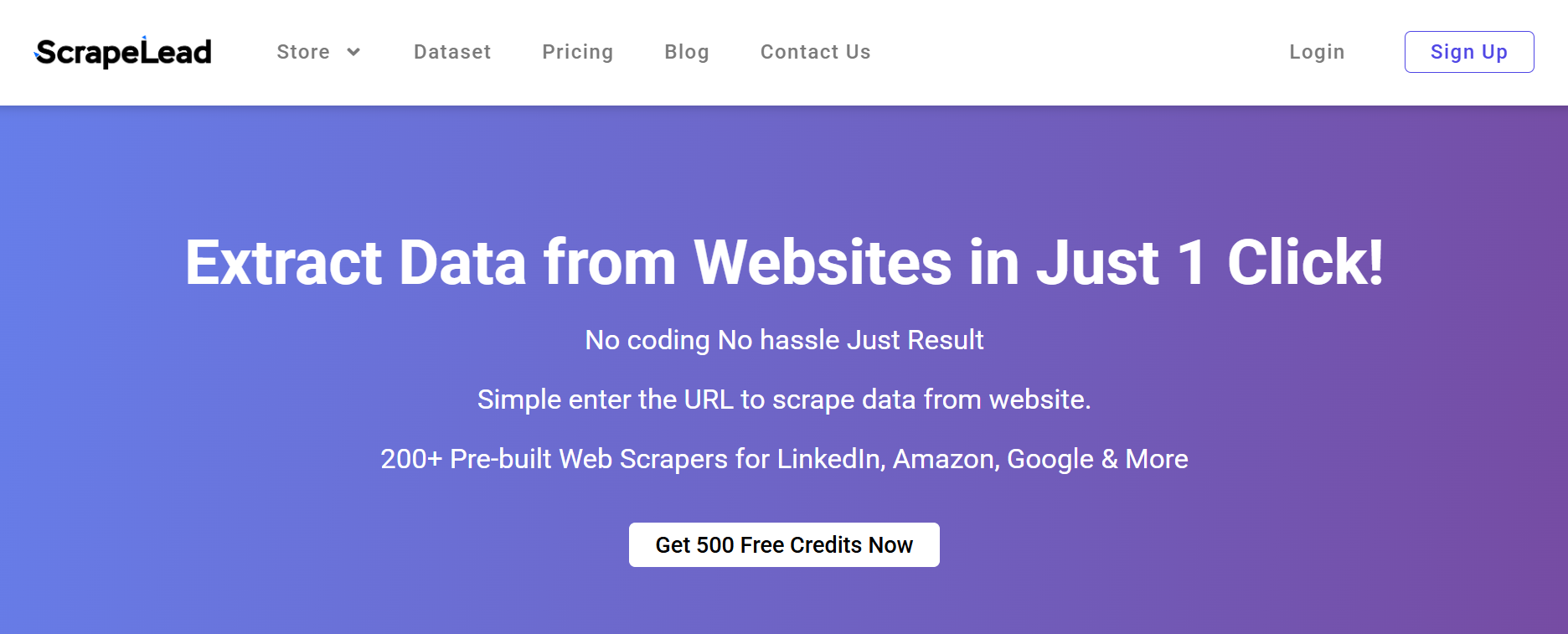Click the word Websites in headline
The width and height of the screenshot is (1568, 634).
click(x=823, y=262)
